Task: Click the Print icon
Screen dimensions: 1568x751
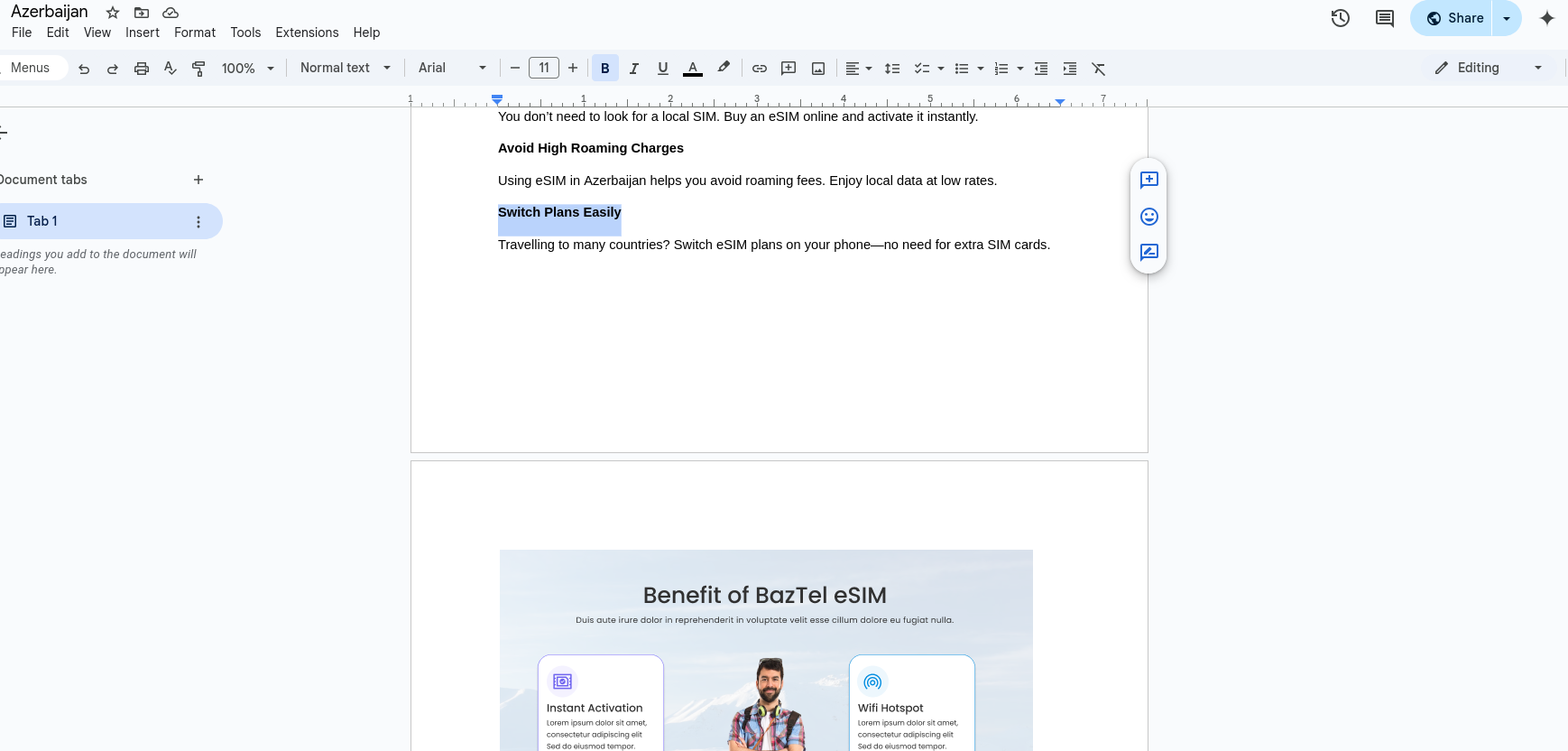Action: (142, 69)
